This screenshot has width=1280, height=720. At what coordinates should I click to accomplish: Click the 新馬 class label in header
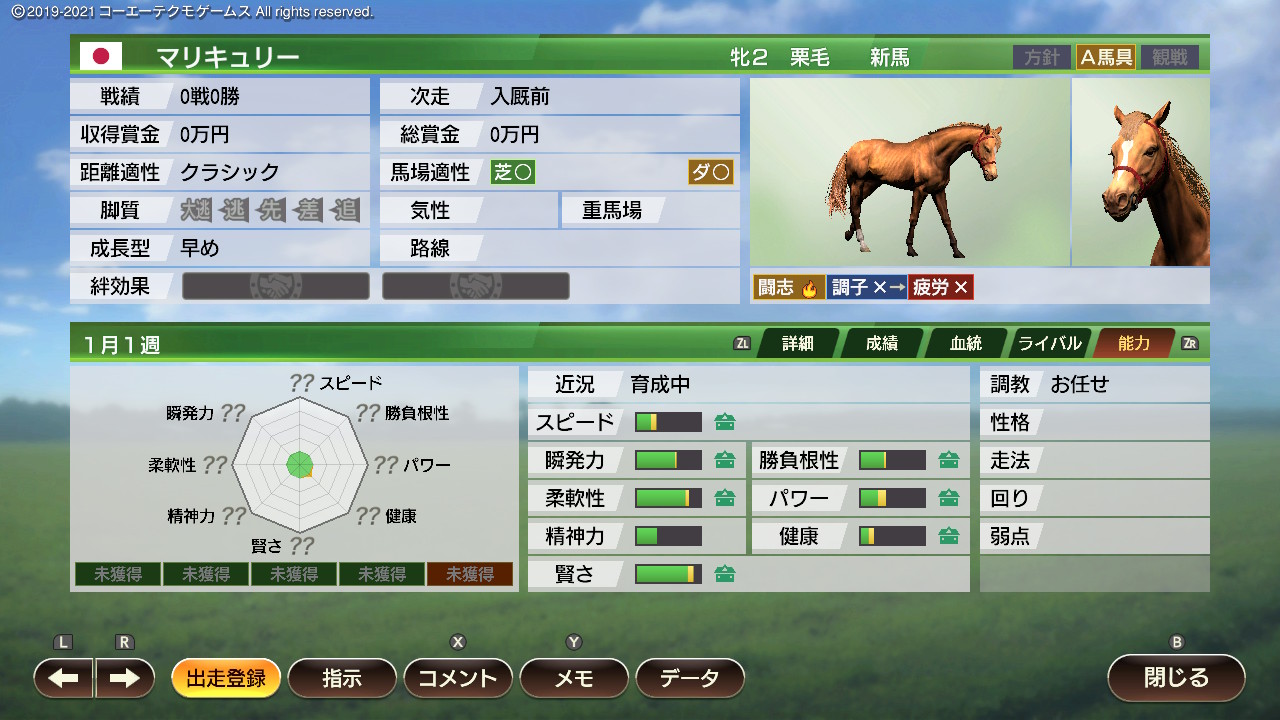(x=890, y=57)
